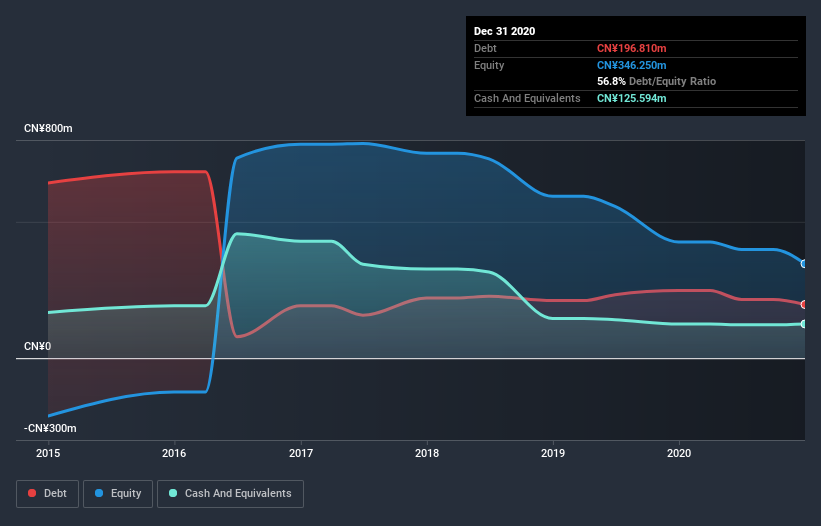Click the Cash And Equivalents tooltip label
The width and height of the screenshot is (821, 526).
click(x=527, y=98)
